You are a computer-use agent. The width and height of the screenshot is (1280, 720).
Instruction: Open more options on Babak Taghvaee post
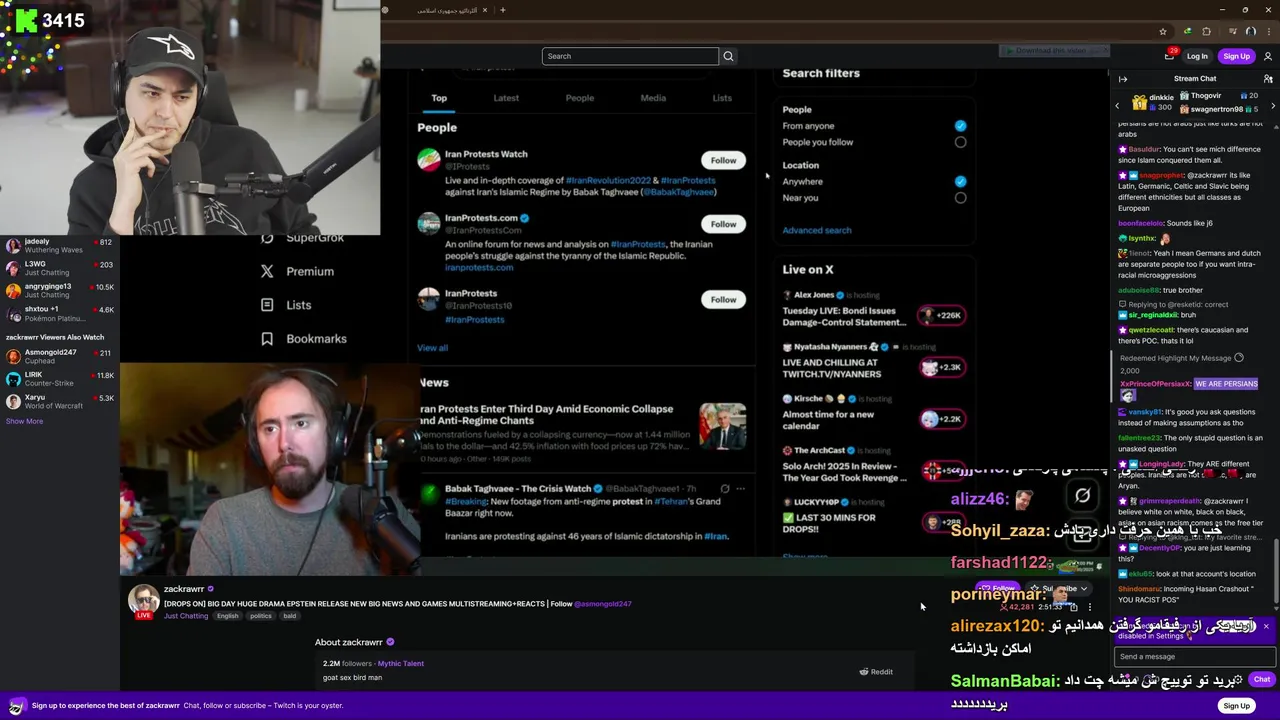[740, 489]
